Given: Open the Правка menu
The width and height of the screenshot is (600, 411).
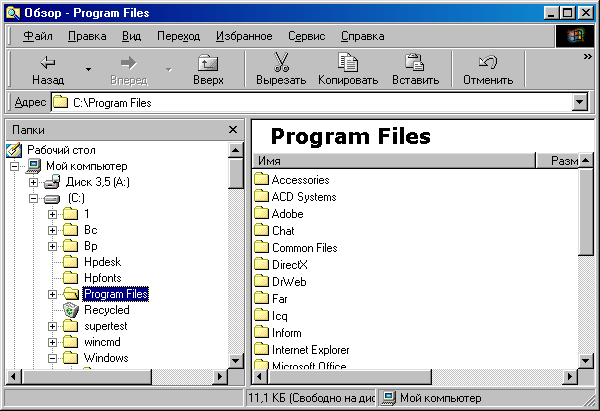Looking at the screenshot, I should pyautogui.click(x=87, y=36).
